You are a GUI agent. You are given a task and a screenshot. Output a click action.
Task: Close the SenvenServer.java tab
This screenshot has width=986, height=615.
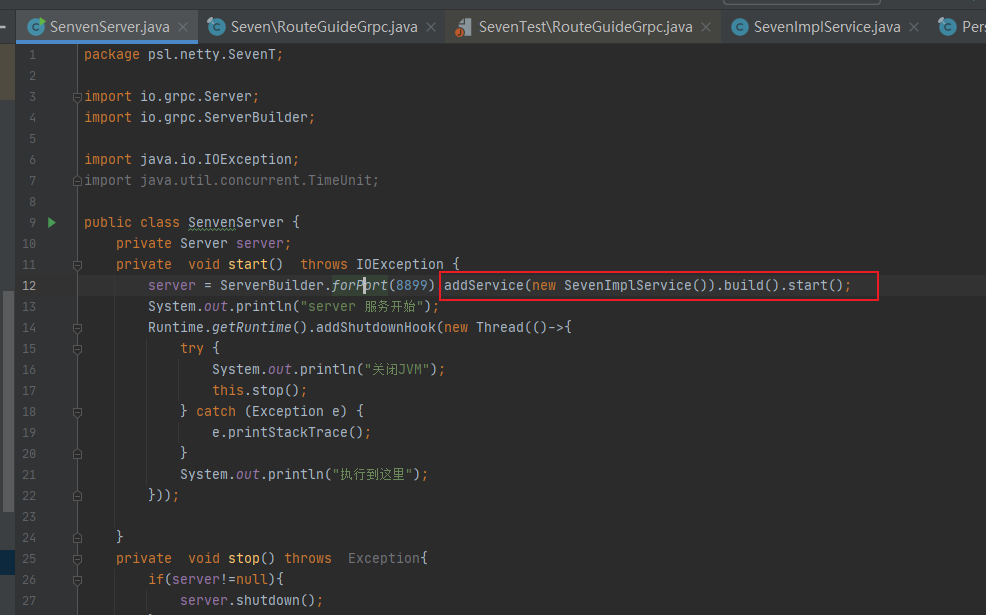[183, 27]
